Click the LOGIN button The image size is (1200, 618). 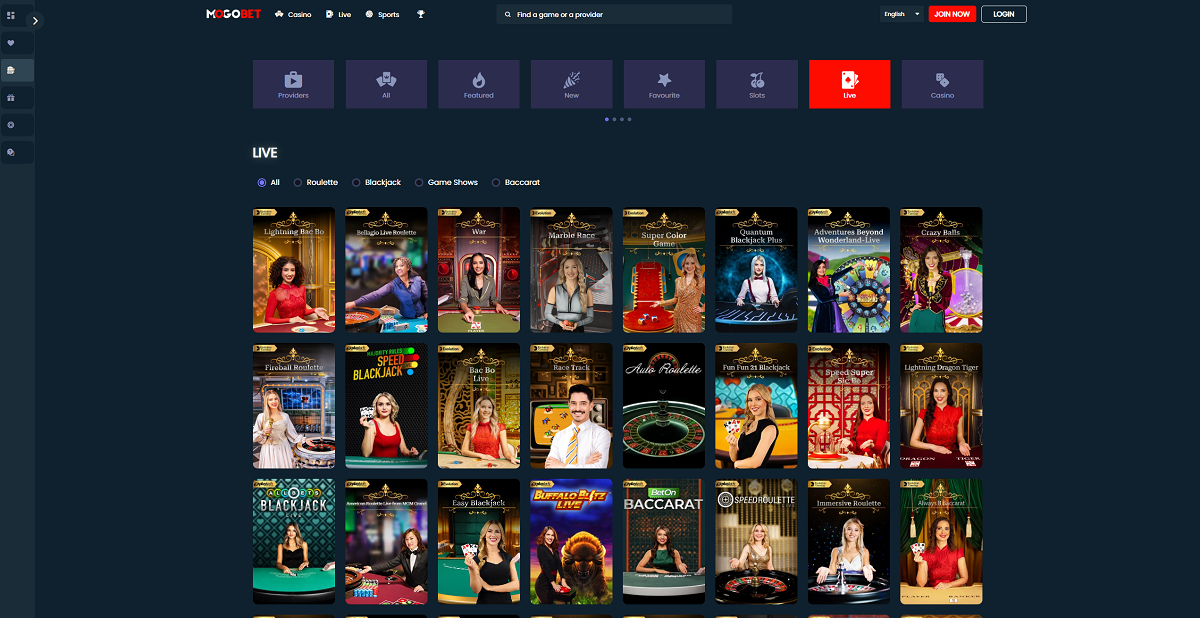(1004, 14)
